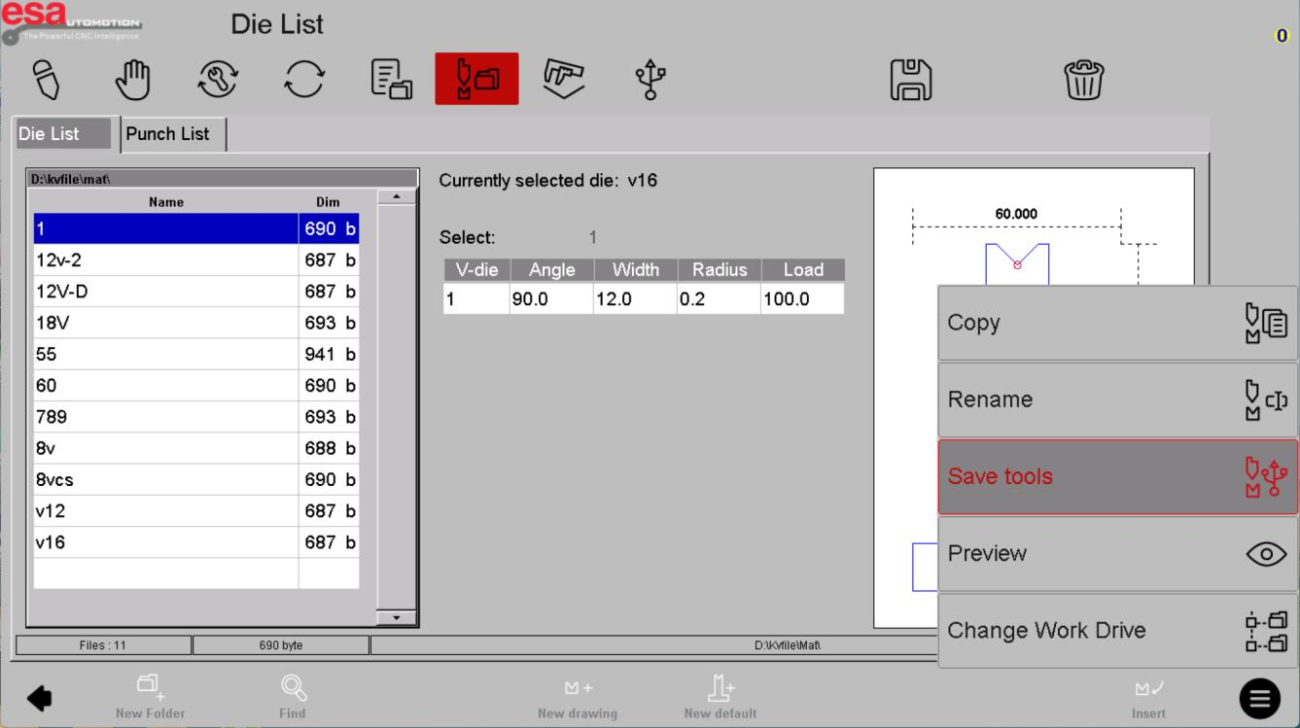The width and height of the screenshot is (1300, 728).
Task: Click the New Folder button
Action: click(x=150, y=697)
